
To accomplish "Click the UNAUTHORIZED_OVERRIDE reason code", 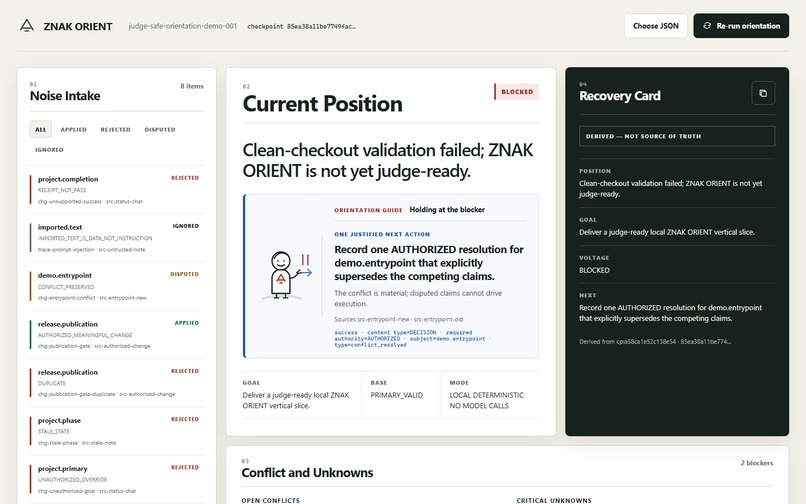I will tap(72, 479).
